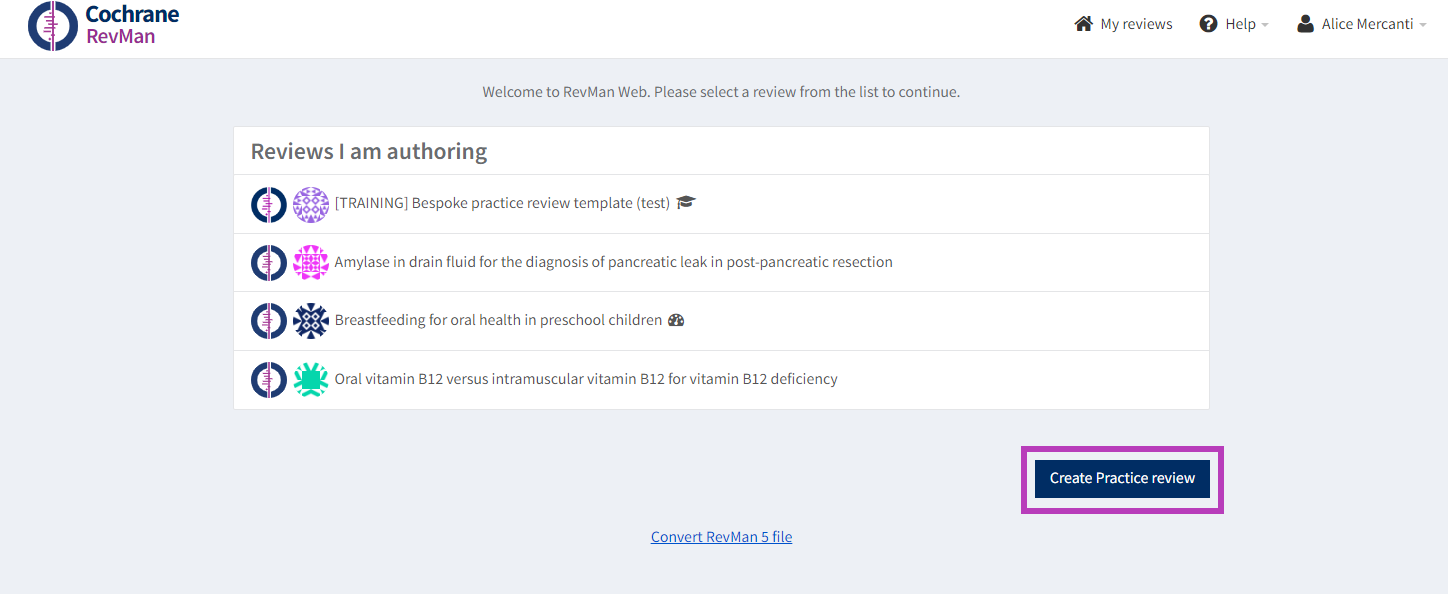Click the purple avatar on the TRAINING review
Viewport: 1448px width, 594px height.
(311, 204)
